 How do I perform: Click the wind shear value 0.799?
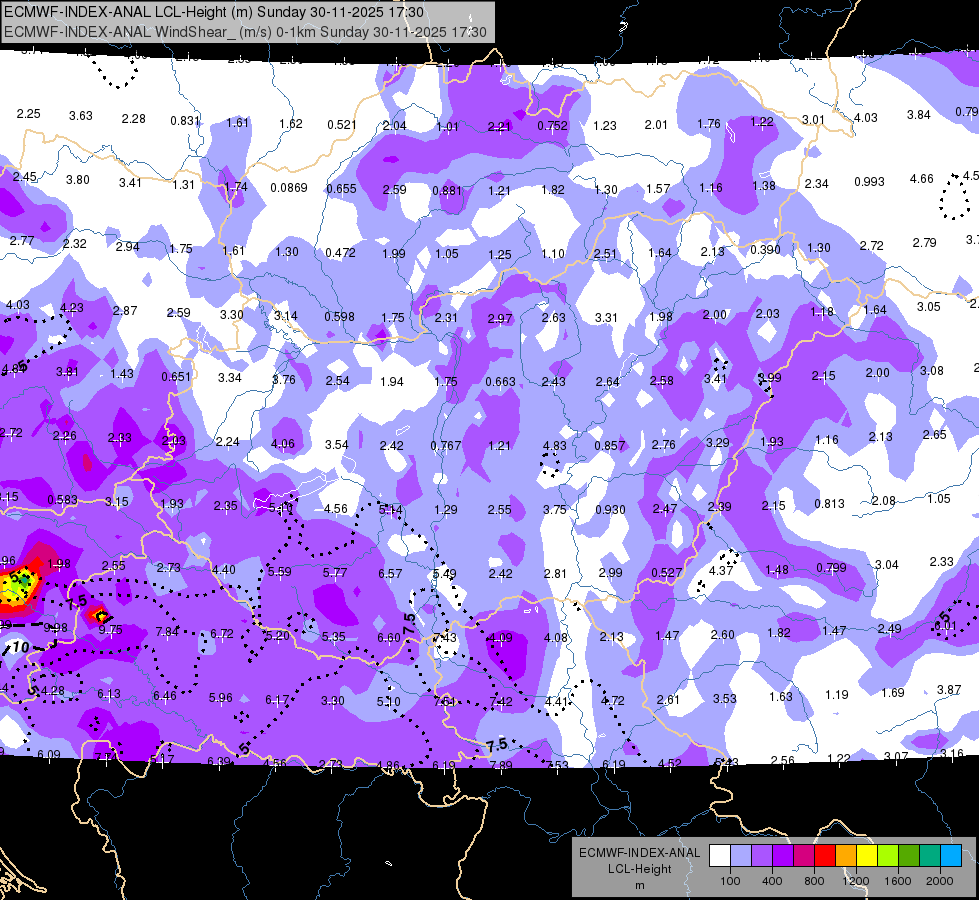831,568
